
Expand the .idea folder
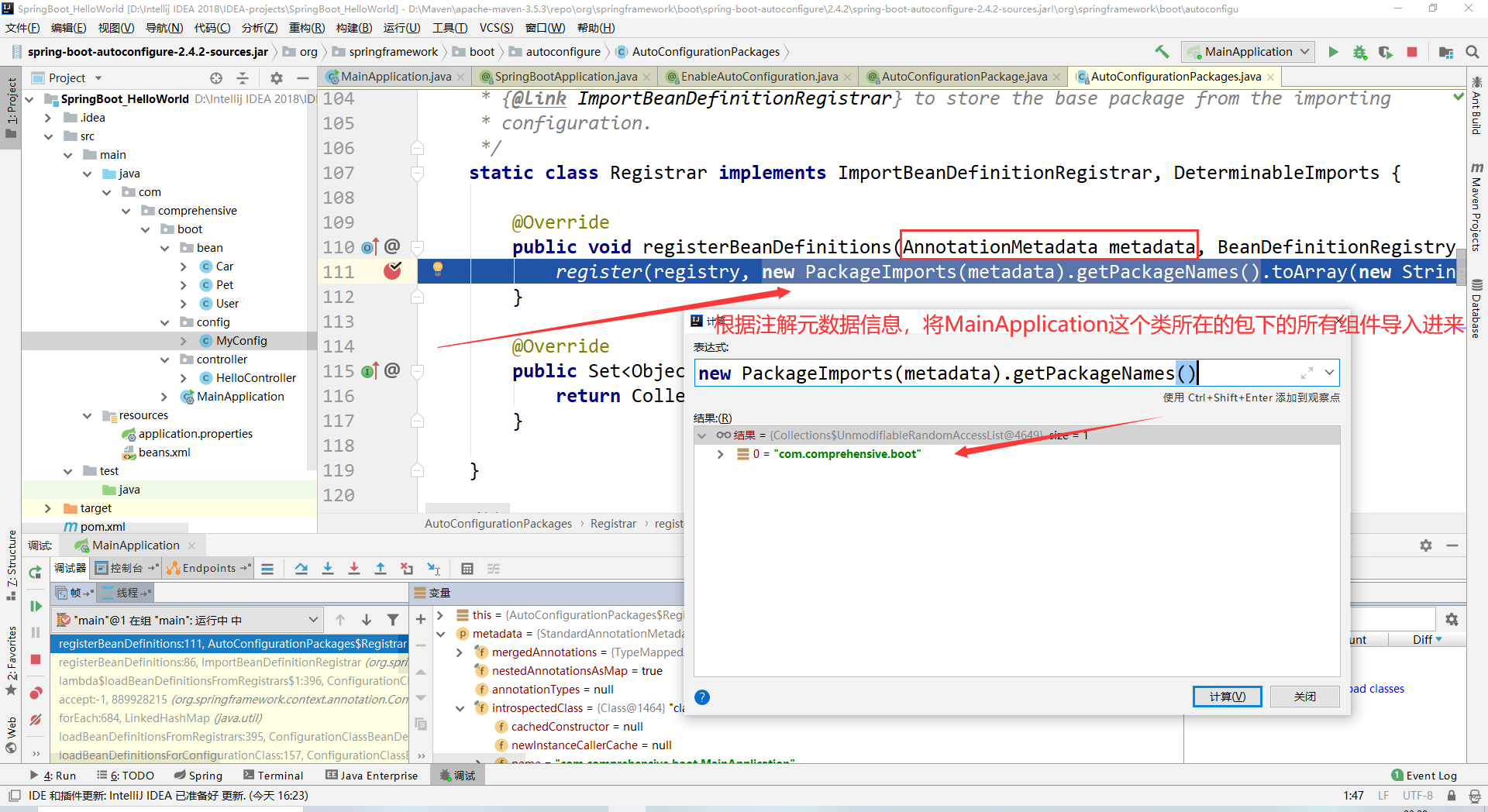(48, 118)
